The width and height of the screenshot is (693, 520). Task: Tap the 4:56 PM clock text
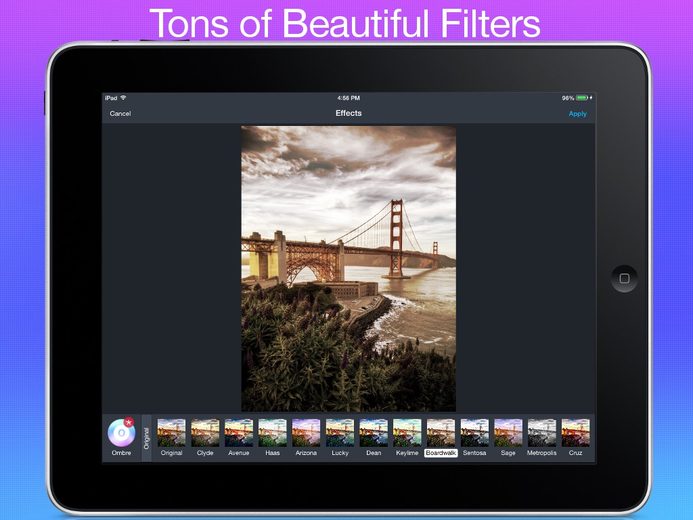coord(348,98)
